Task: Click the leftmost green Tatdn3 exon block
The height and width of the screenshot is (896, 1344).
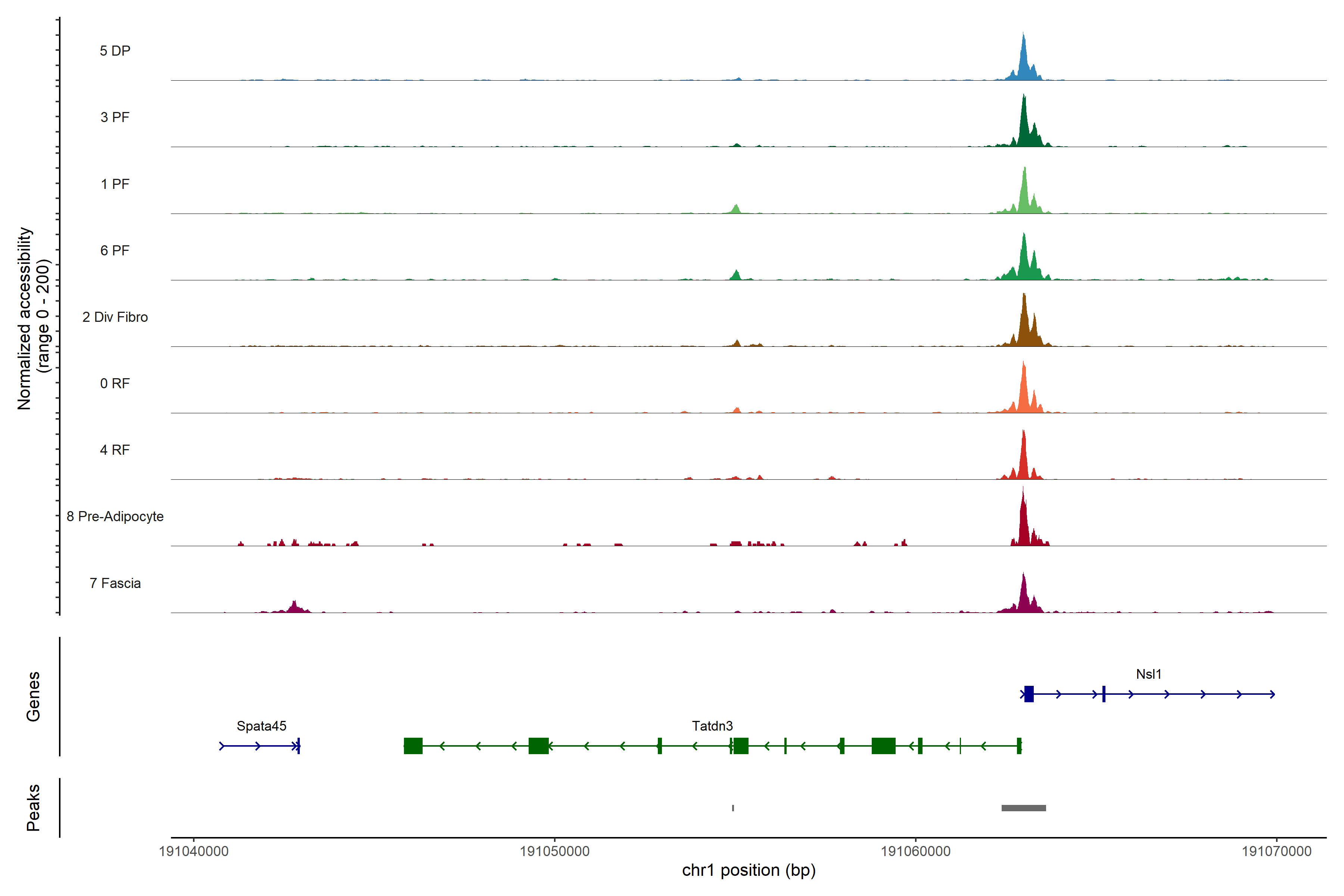Action: (413, 746)
